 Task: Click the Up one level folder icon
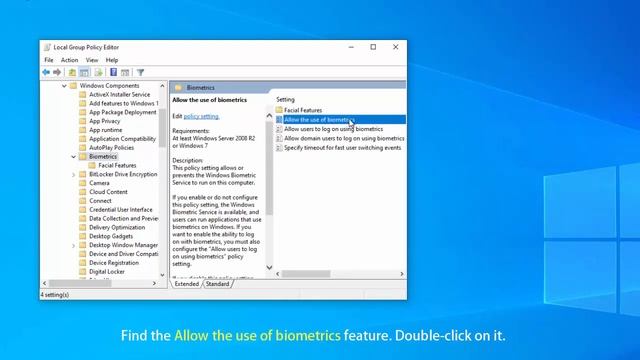tap(72, 72)
